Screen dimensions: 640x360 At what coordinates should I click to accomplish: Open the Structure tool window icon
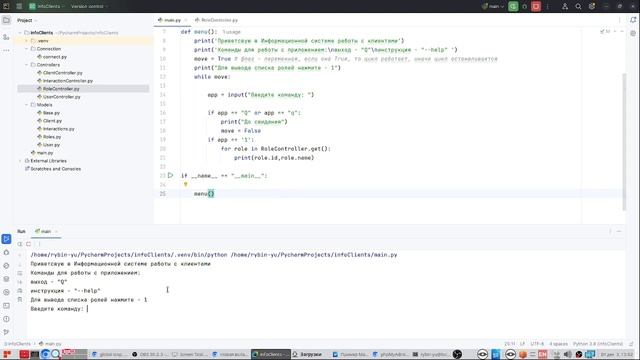point(6,37)
